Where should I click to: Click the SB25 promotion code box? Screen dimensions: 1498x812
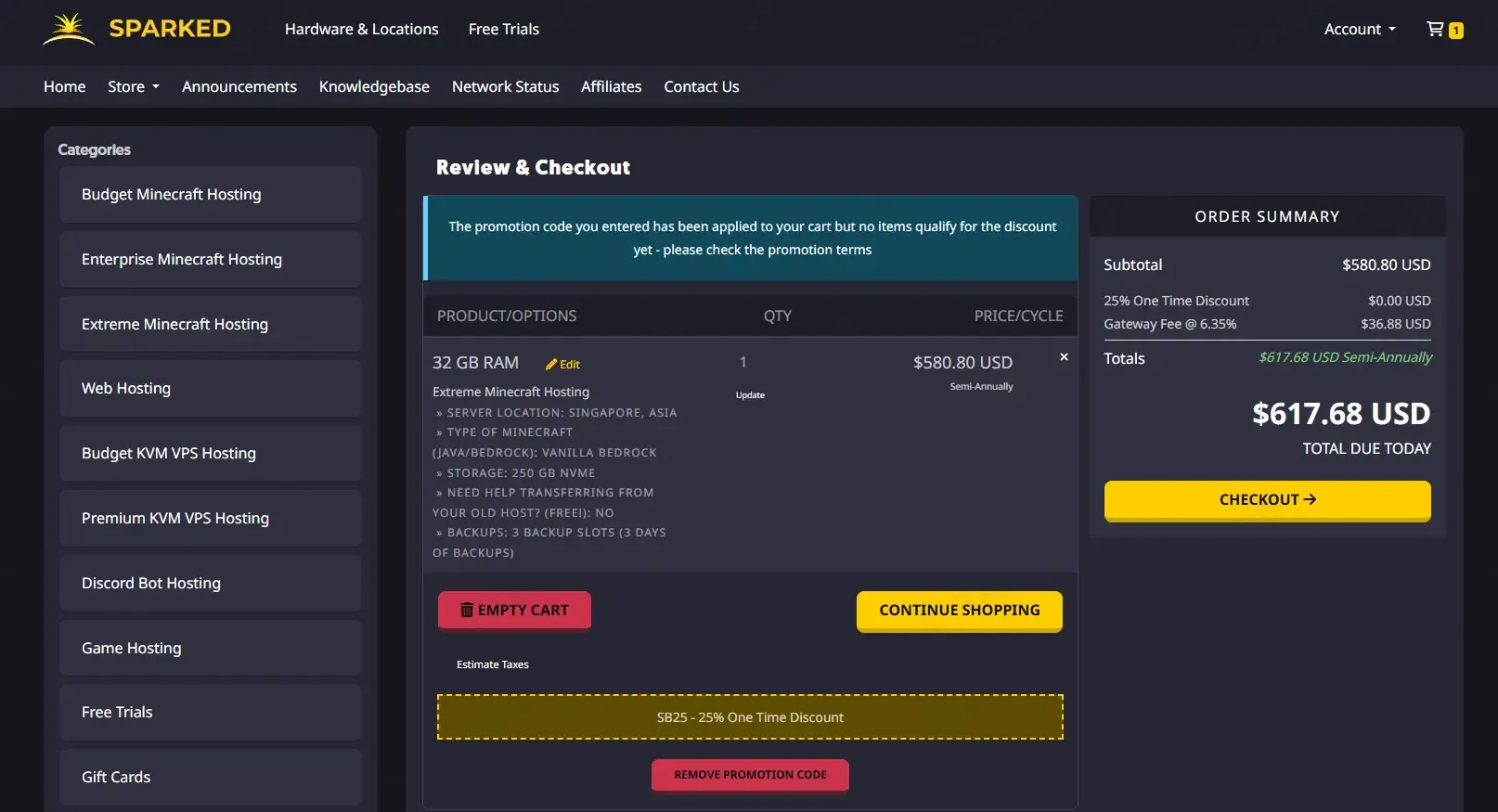750,717
